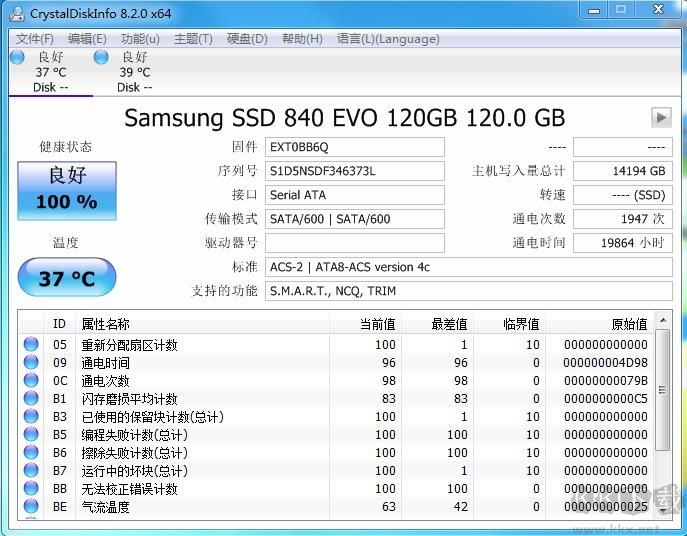Click status orb for attribute 09
687x536 pixels.
point(31,362)
